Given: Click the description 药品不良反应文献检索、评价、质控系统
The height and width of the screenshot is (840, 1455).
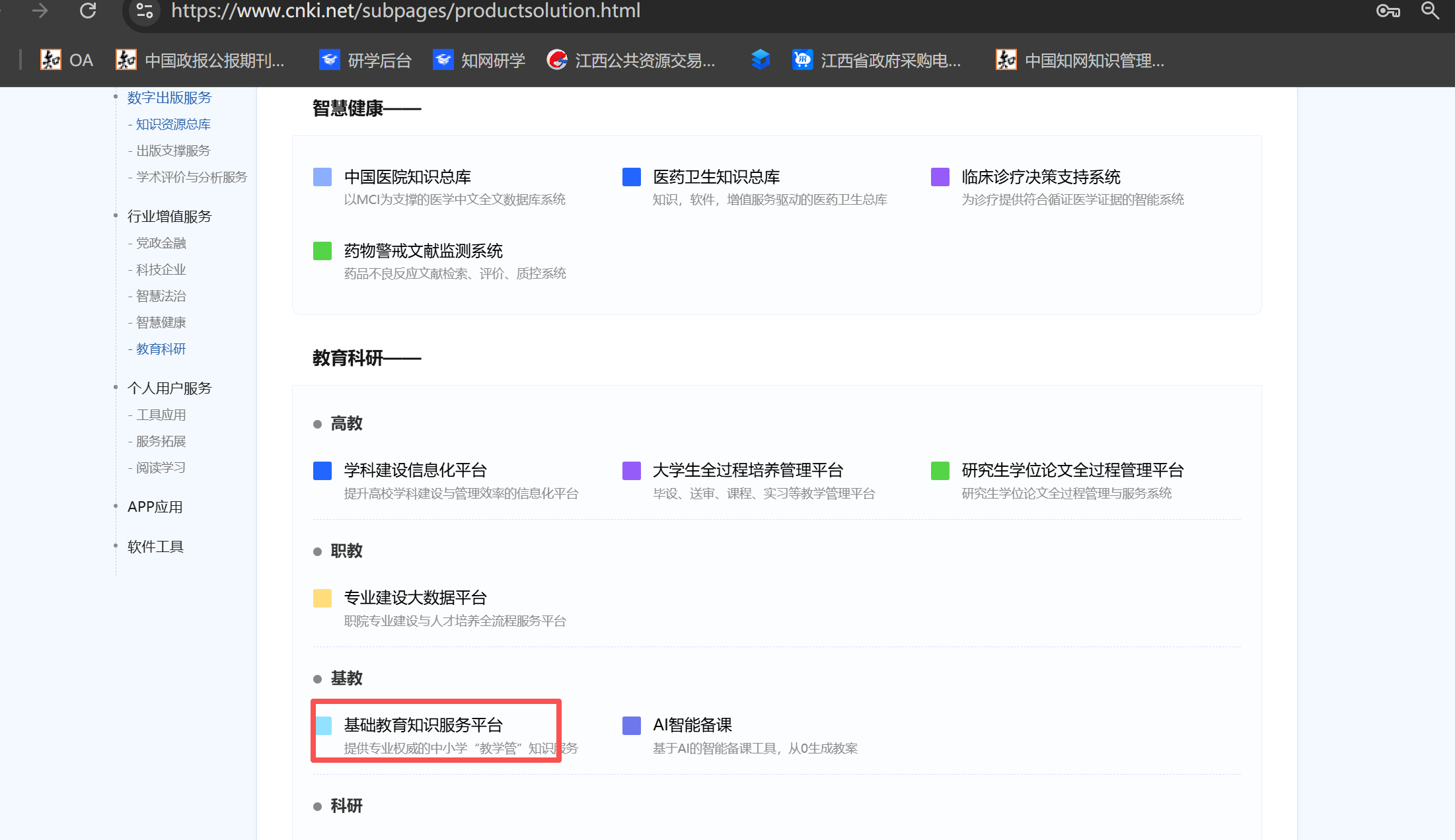Looking at the screenshot, I should [x=455, y=273].
